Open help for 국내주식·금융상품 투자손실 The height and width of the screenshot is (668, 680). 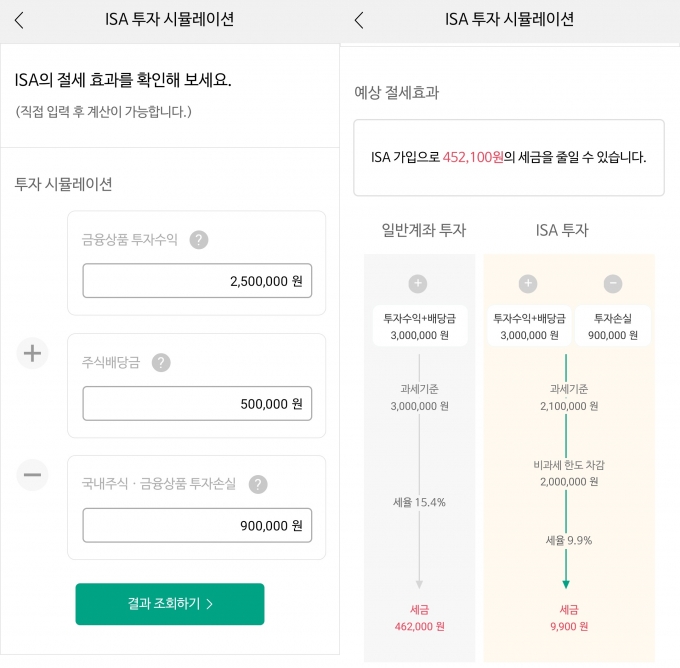click(x=258, y=485)
